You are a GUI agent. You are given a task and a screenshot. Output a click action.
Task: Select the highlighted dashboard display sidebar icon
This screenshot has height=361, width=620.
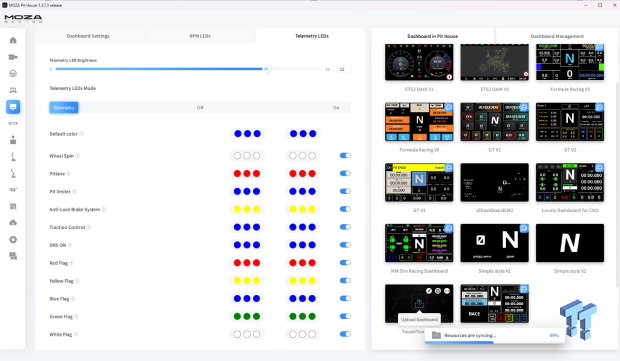point(13,107)
